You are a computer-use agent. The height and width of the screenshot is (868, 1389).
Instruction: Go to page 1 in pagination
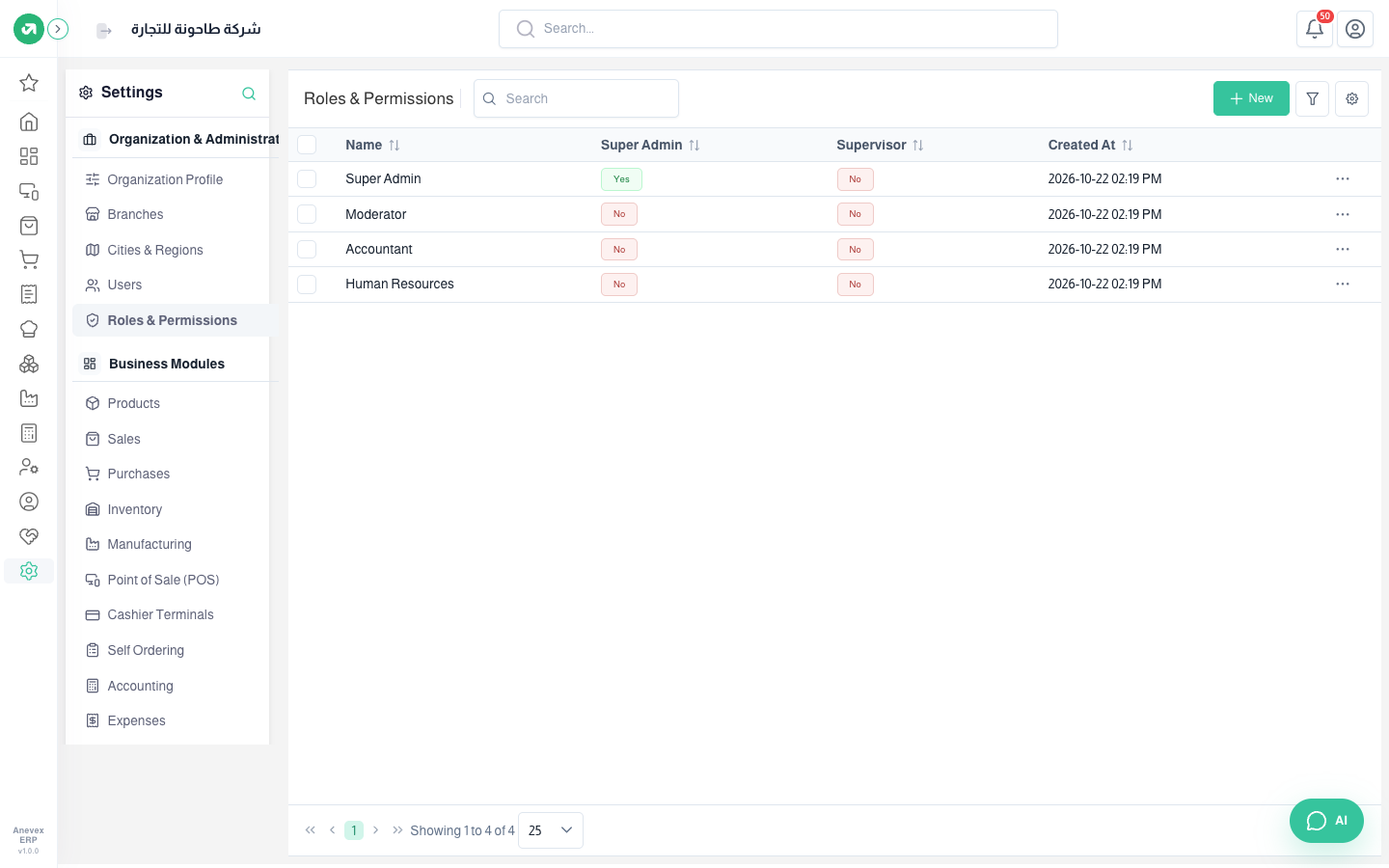pos(354,830)
